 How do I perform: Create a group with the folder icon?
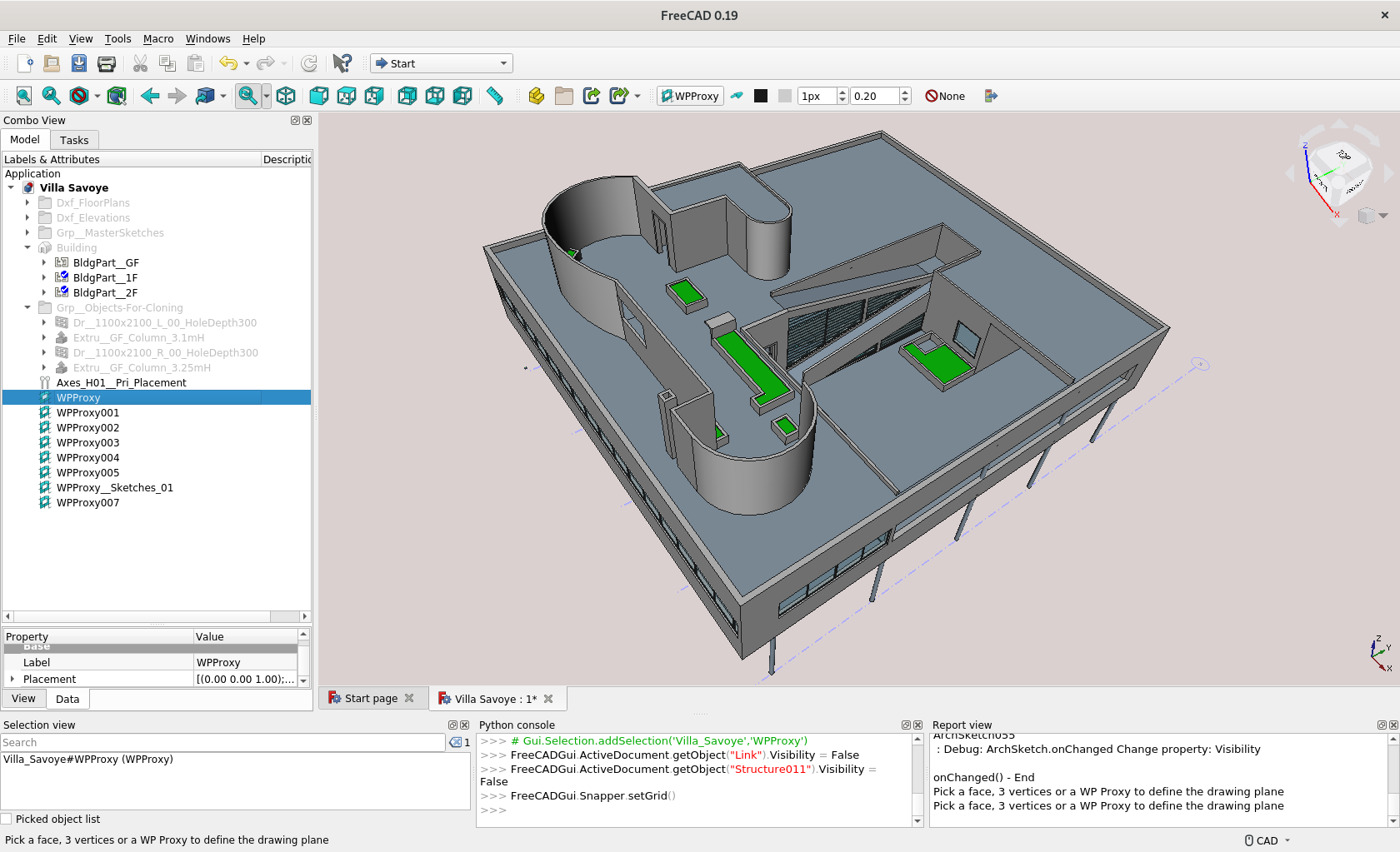(564, 96)
